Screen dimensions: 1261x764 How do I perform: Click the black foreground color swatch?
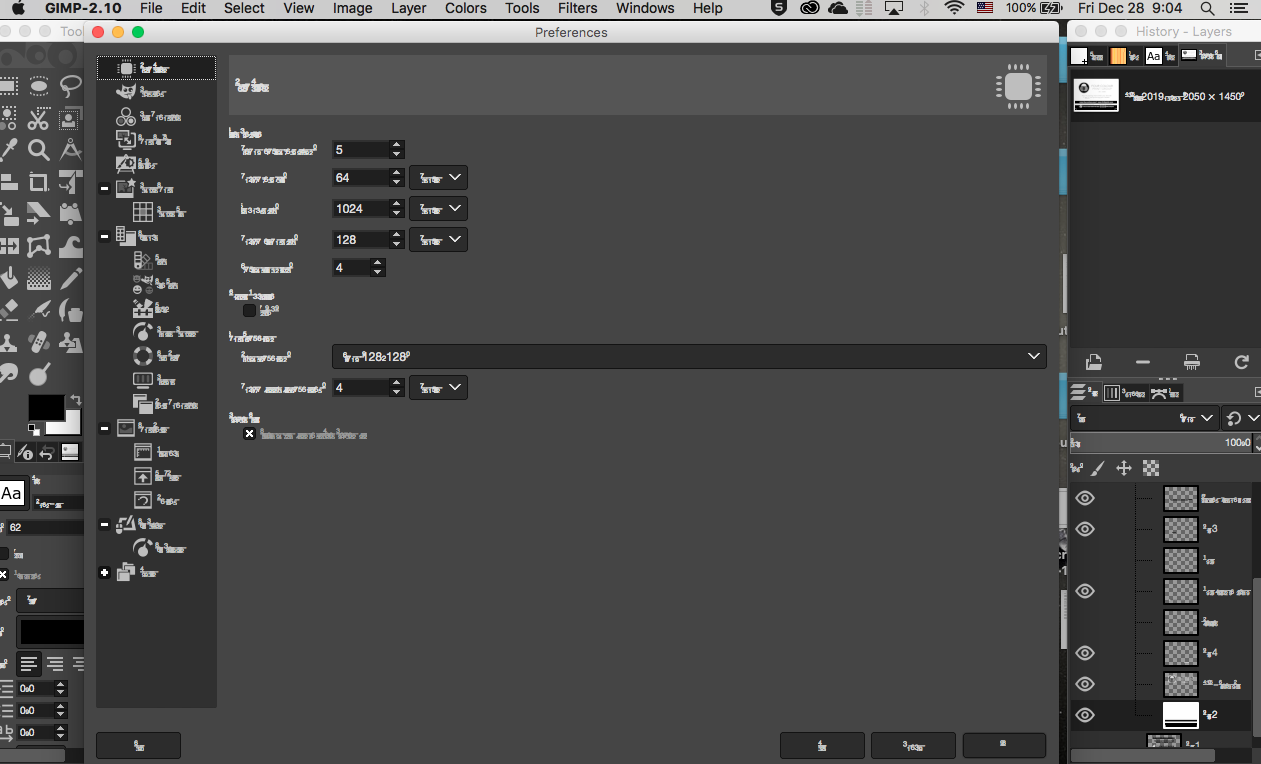tap(46, 408)
